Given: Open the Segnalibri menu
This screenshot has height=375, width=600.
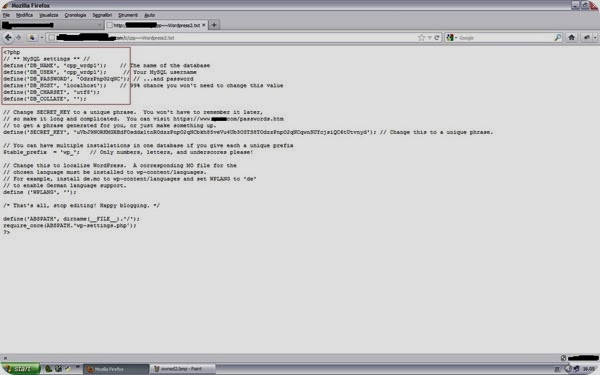Looking at the screenshot, I should point(102,15).
